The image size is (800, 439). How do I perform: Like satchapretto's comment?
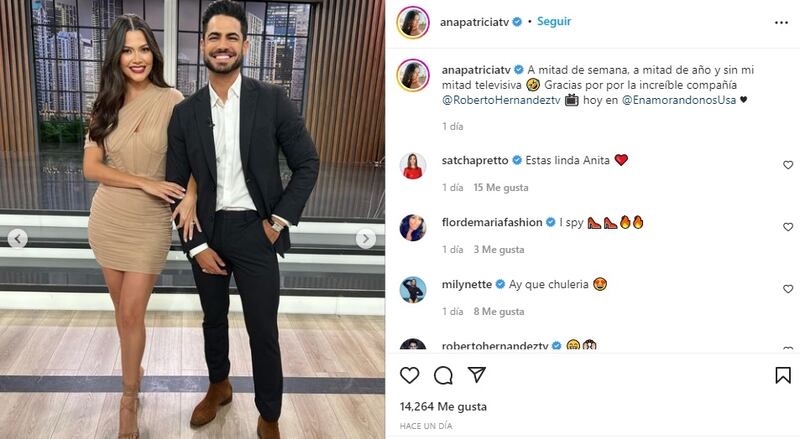788,165
